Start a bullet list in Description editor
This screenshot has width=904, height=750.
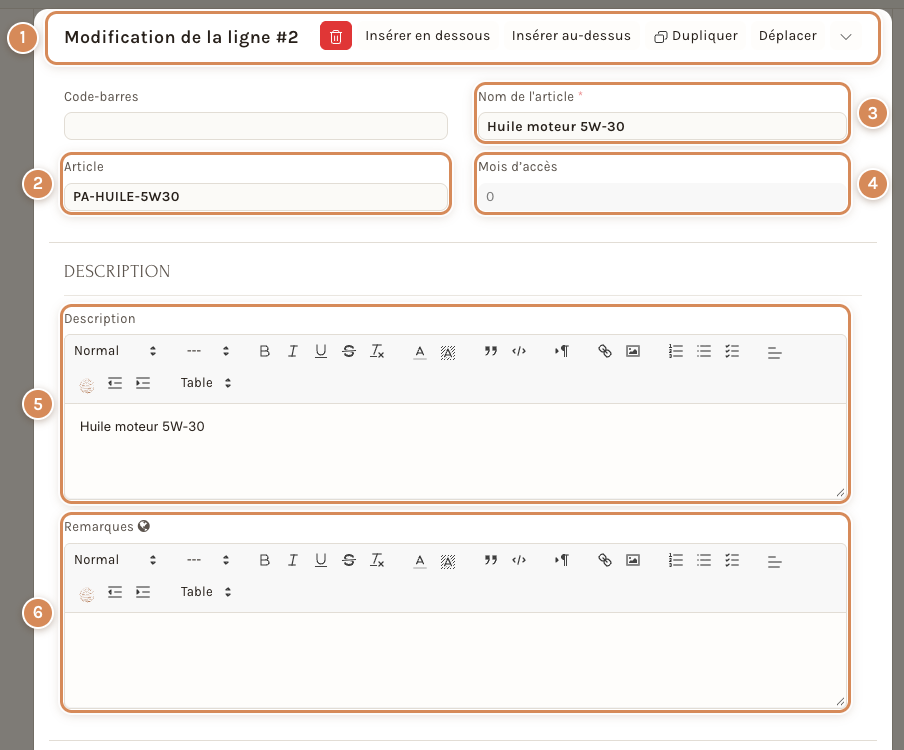(704, 351)
